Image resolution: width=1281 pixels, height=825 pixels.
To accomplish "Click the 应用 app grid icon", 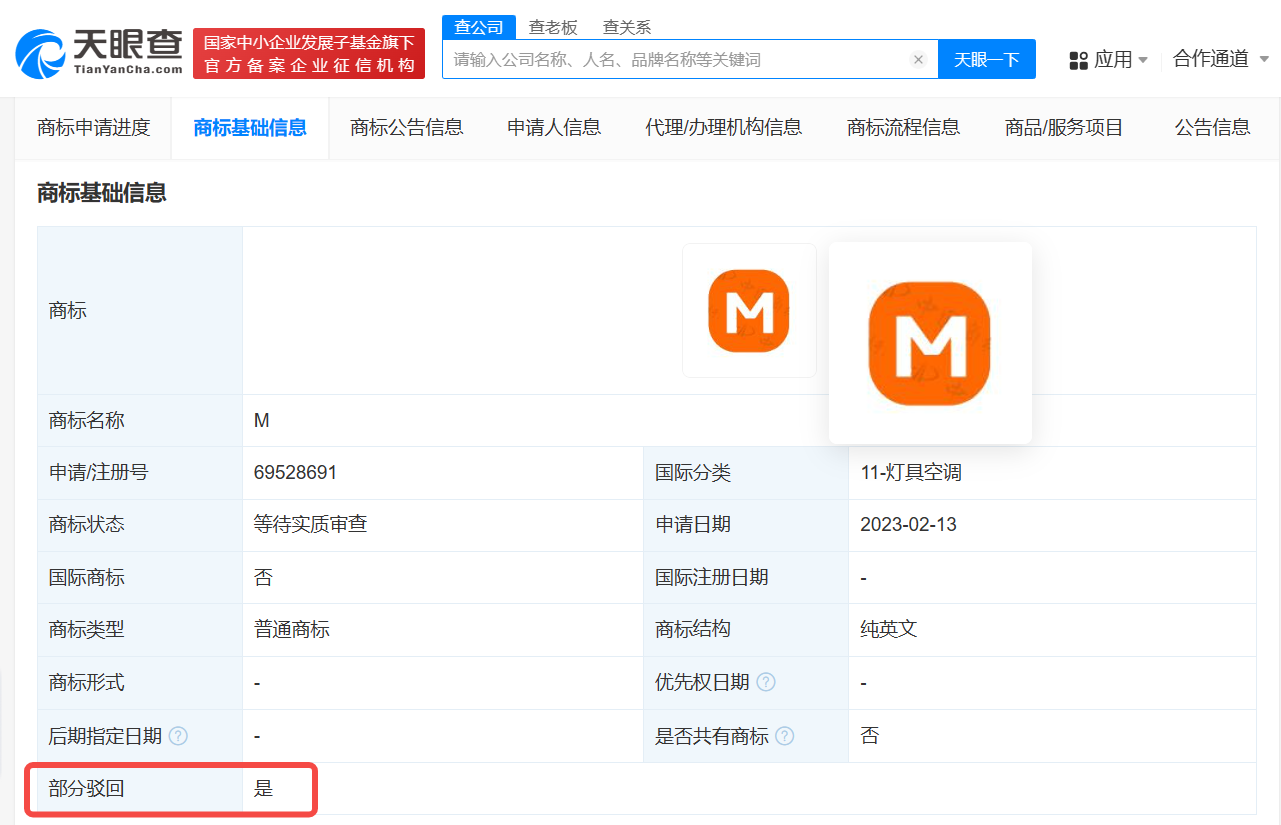I will [x=1079, y=60].
